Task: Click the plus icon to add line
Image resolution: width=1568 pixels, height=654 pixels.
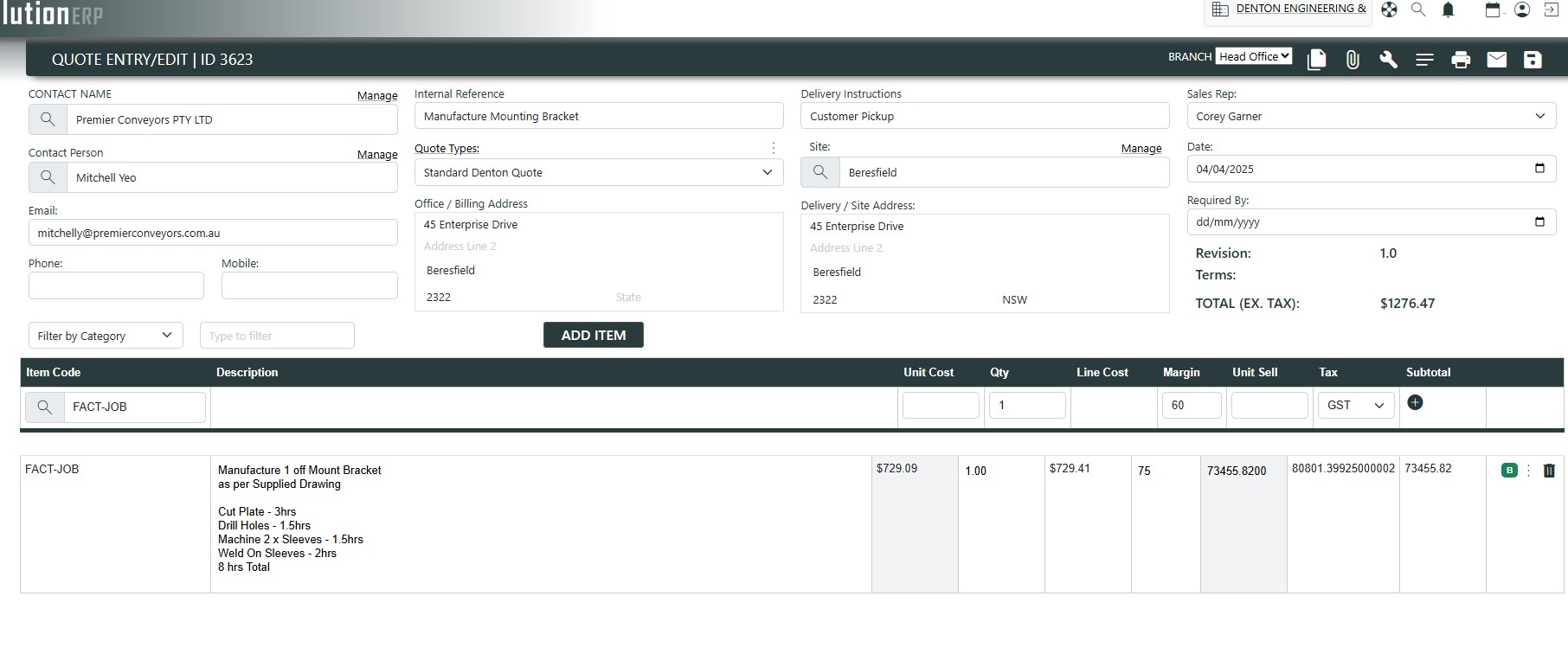Action: tap(1415, 402)
